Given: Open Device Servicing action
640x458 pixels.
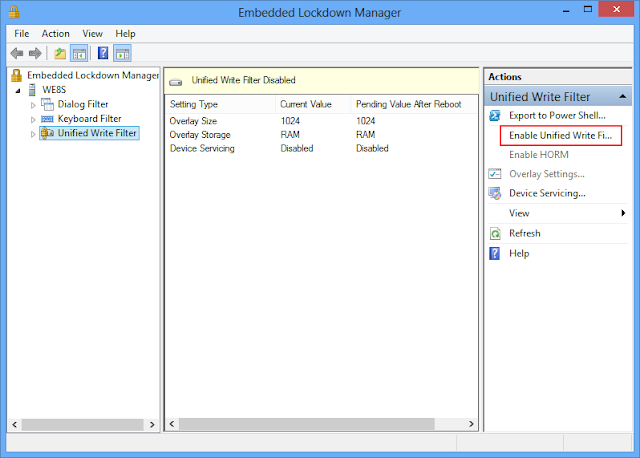Looking at the screenshot, I should 547,193.
